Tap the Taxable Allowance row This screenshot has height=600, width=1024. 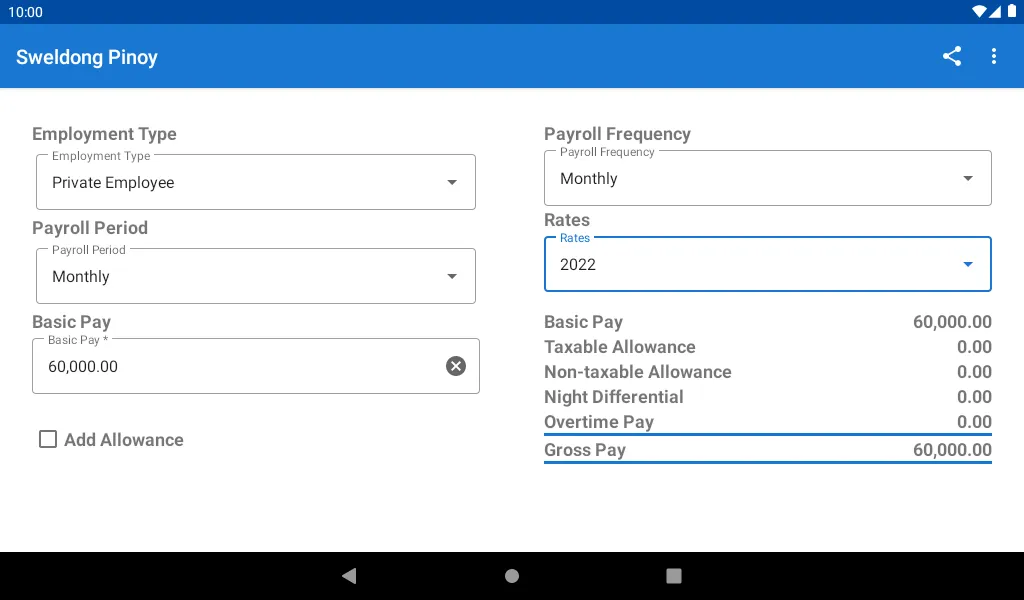tap(767, 347)
